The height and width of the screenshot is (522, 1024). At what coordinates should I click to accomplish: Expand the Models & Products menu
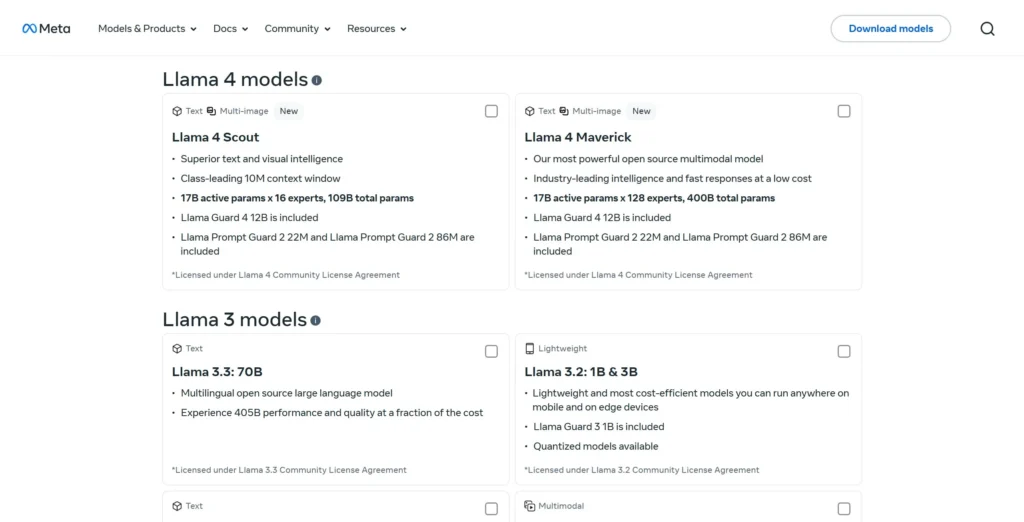147,29
